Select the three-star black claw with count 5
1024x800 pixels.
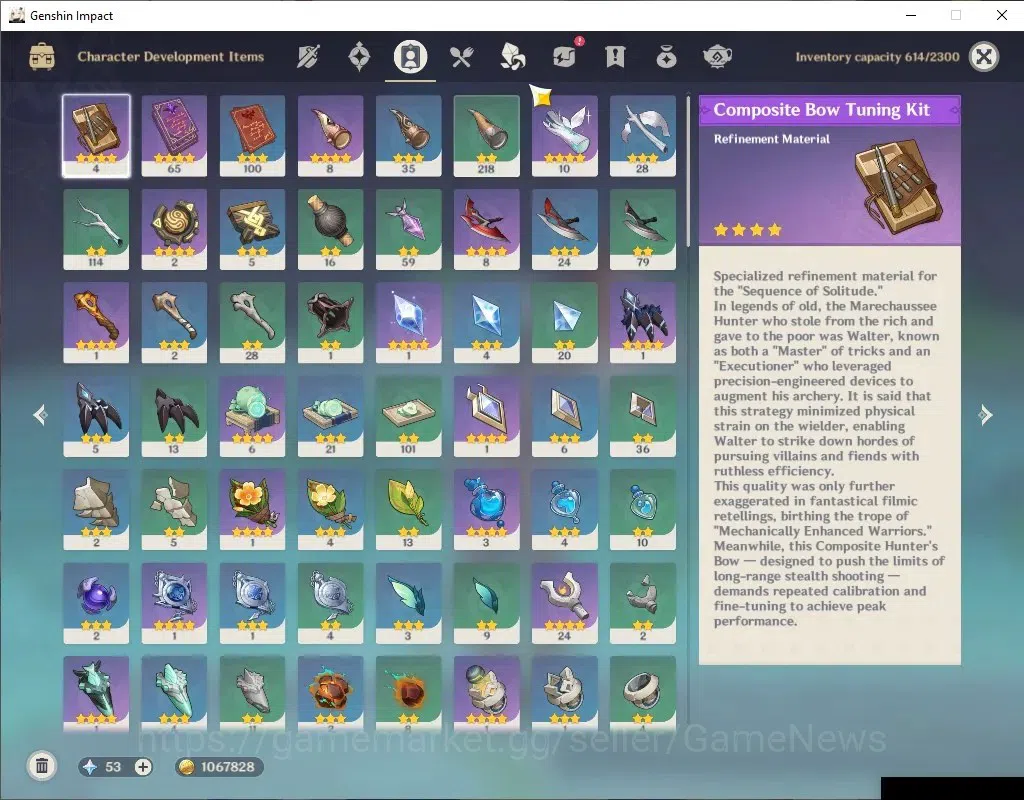(96, 416)
